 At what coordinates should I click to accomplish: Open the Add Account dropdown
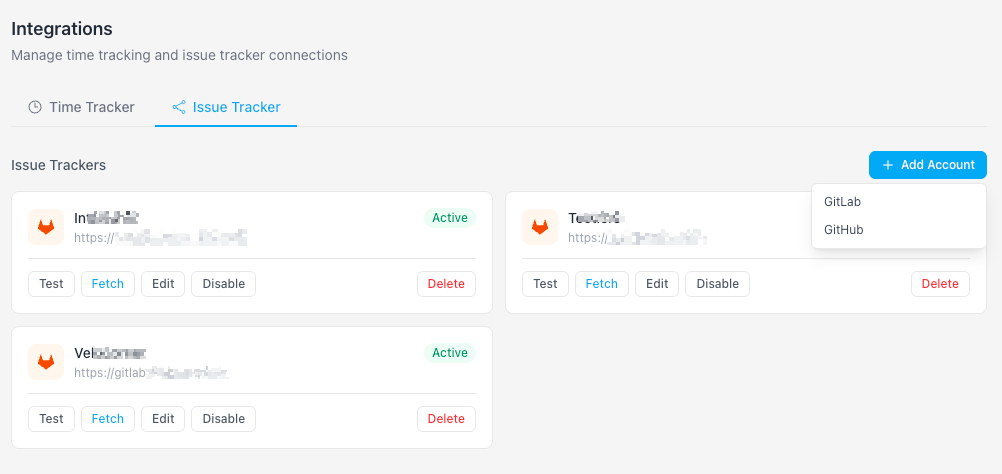[x=928, y=165]
